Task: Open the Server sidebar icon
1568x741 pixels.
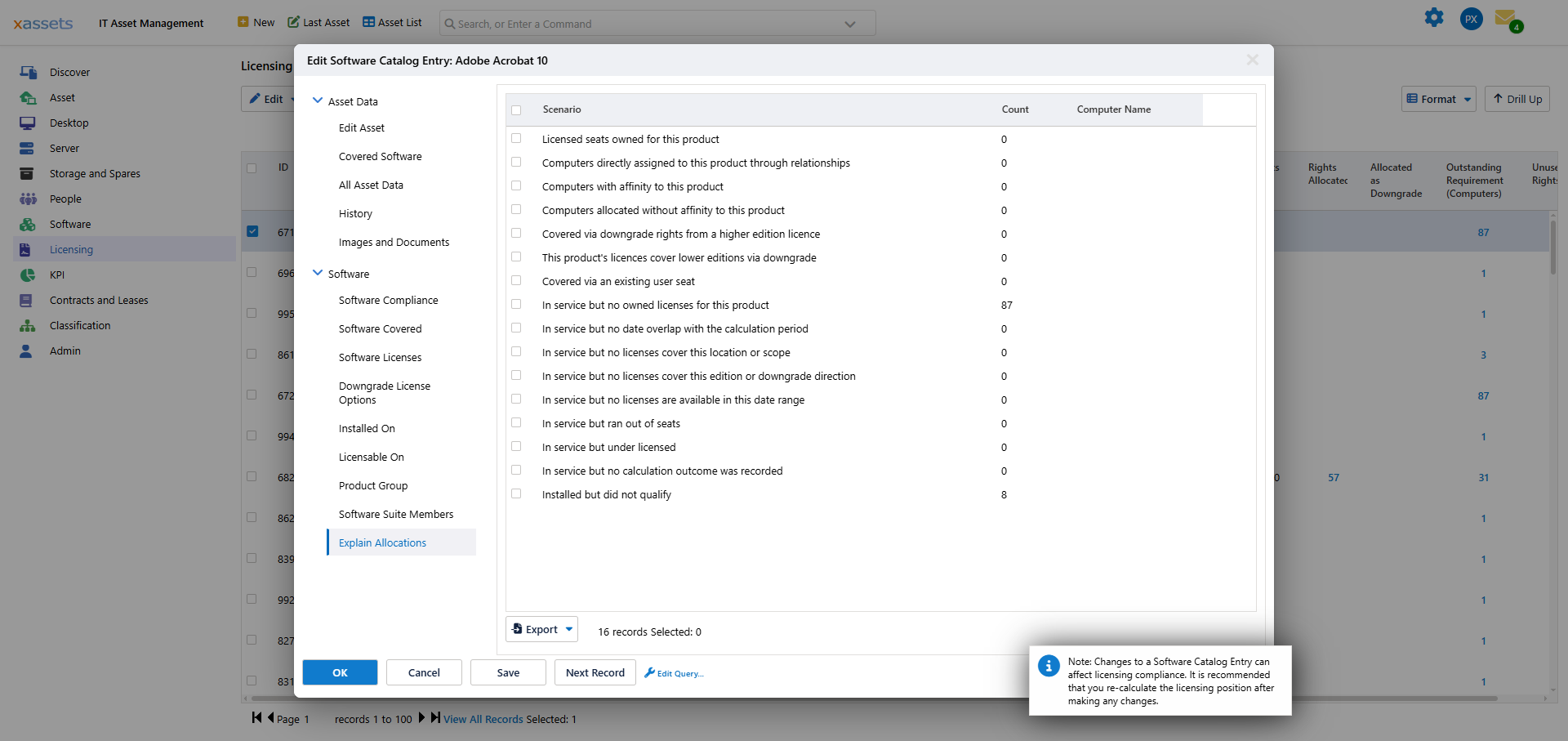Action: click(28, 149)
